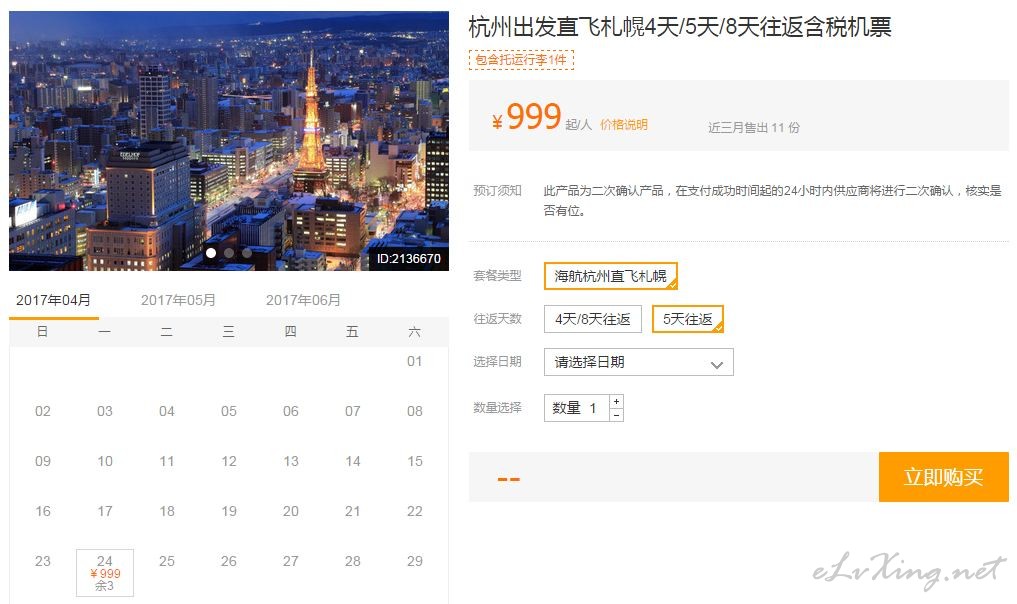Screen dimensions: 1017x604
Task: Decrease quantity with the minus stepper
Action: tap(616, 415)
